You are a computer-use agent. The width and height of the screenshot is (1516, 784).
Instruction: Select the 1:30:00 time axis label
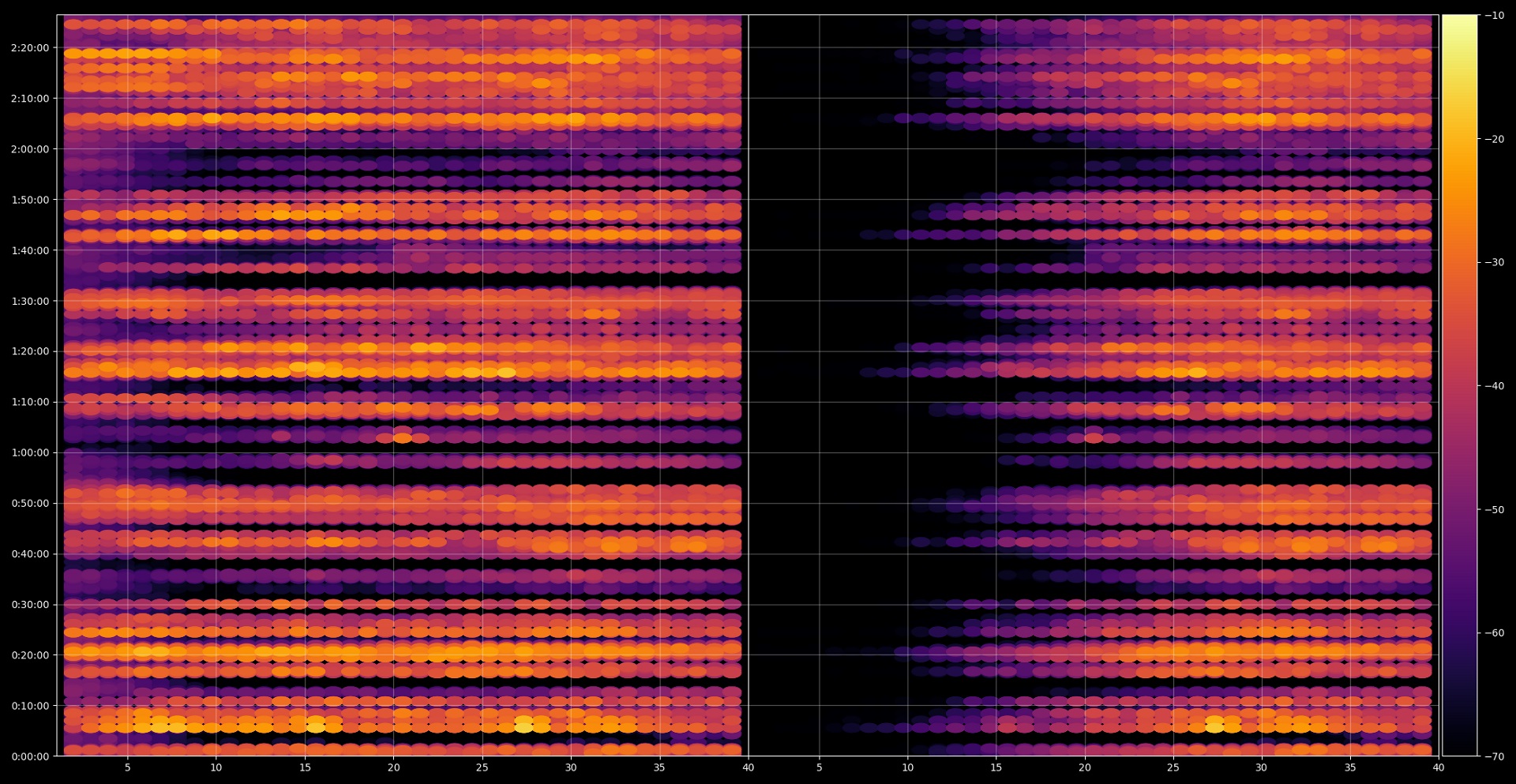coord(30,301)
